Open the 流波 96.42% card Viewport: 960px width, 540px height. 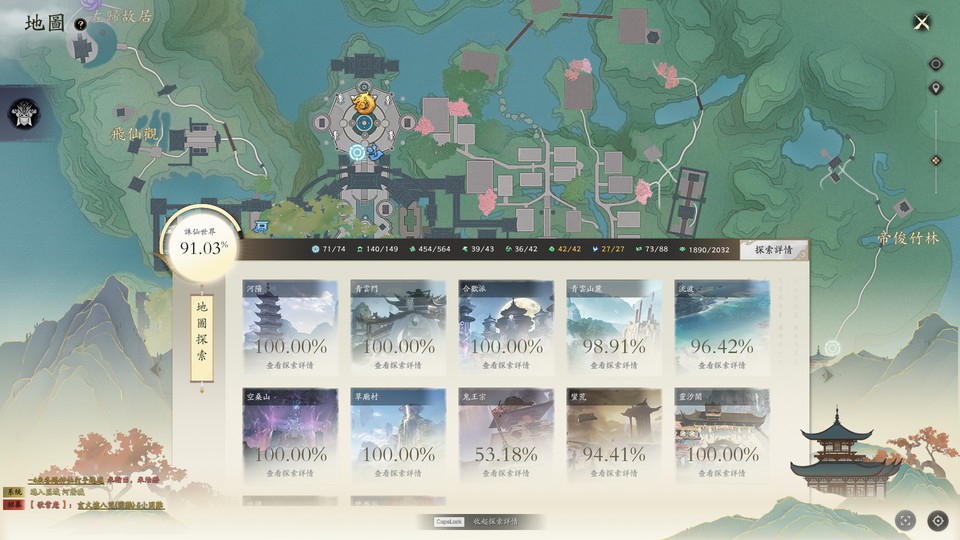722,326
